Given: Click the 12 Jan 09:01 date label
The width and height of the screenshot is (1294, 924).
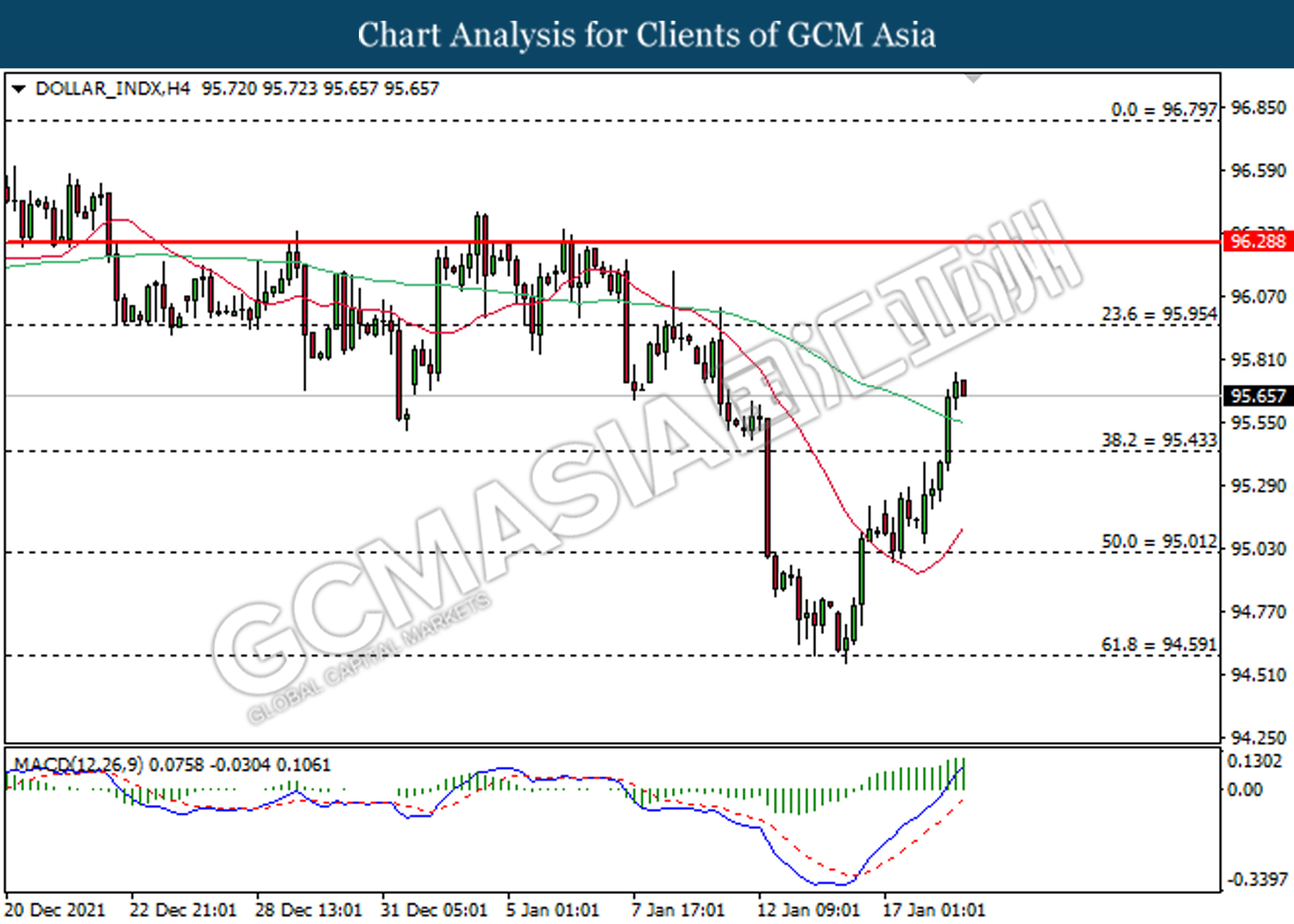Looking at the screenshot, I should [808, 910].
